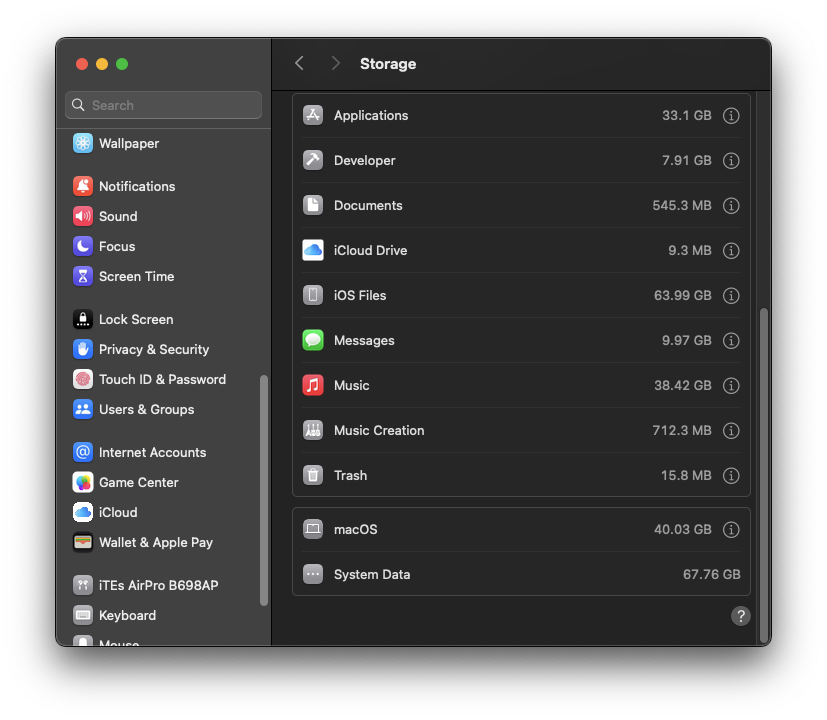827x720 pixels.
Task: Click the info icon for Developer
Action: click(x=731, y=161)
